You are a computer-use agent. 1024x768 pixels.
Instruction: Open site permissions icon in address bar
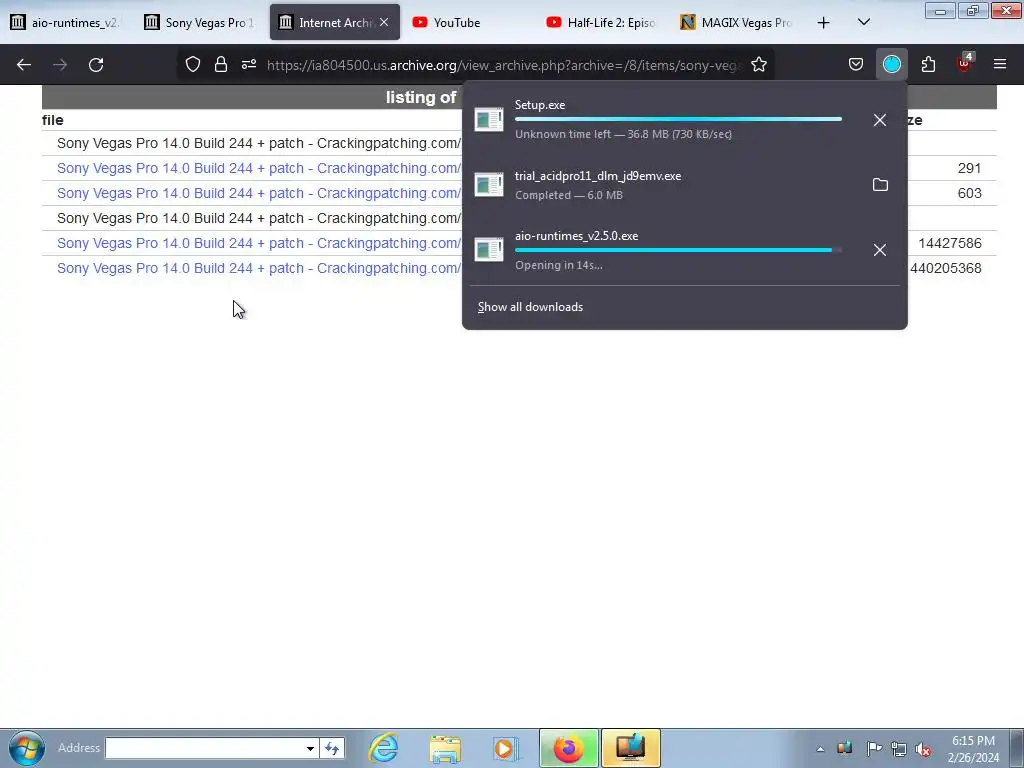coord(249,65)
